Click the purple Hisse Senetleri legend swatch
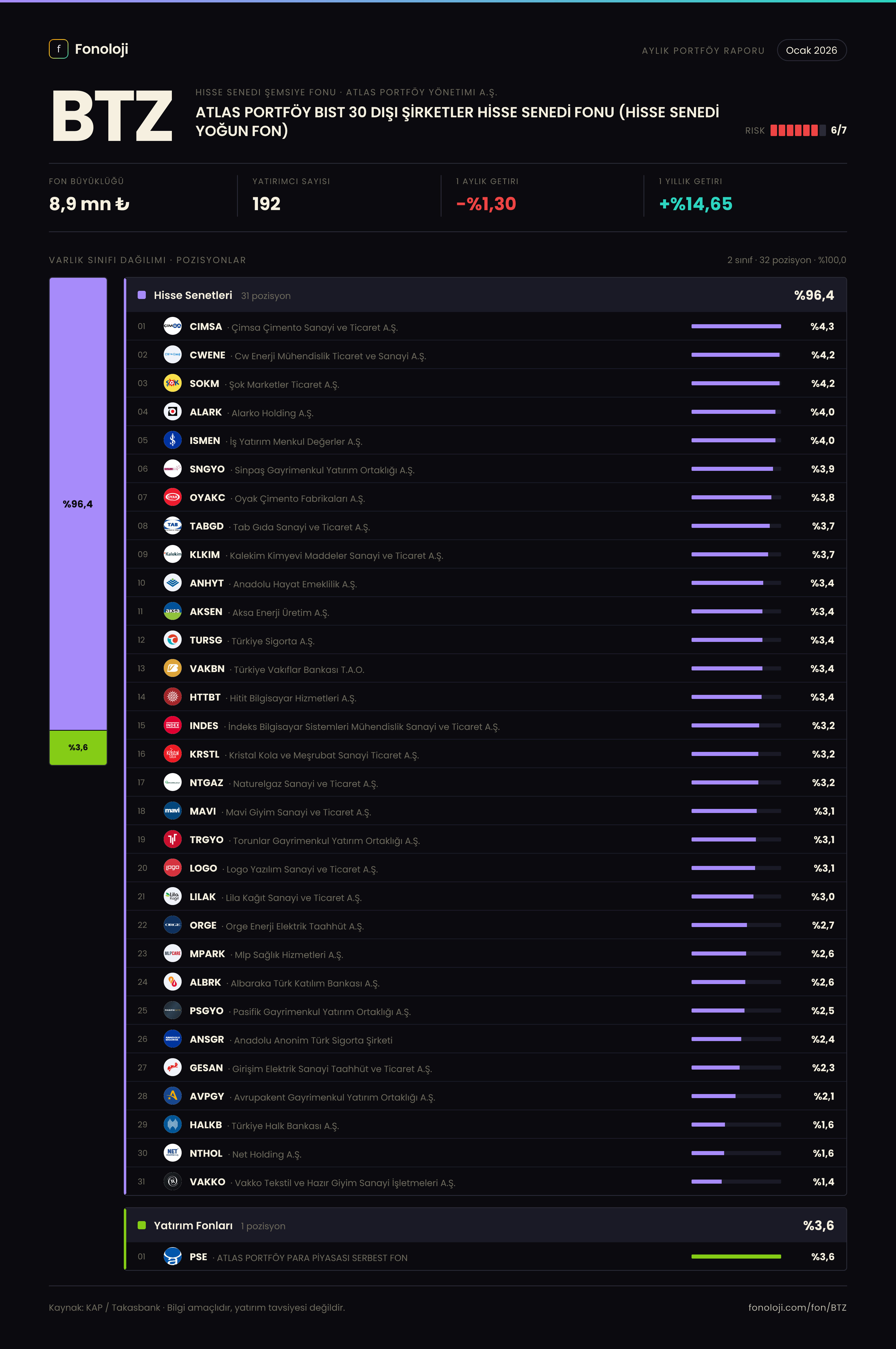This screenshot has width=896, height=1349. tap(142, 295)
